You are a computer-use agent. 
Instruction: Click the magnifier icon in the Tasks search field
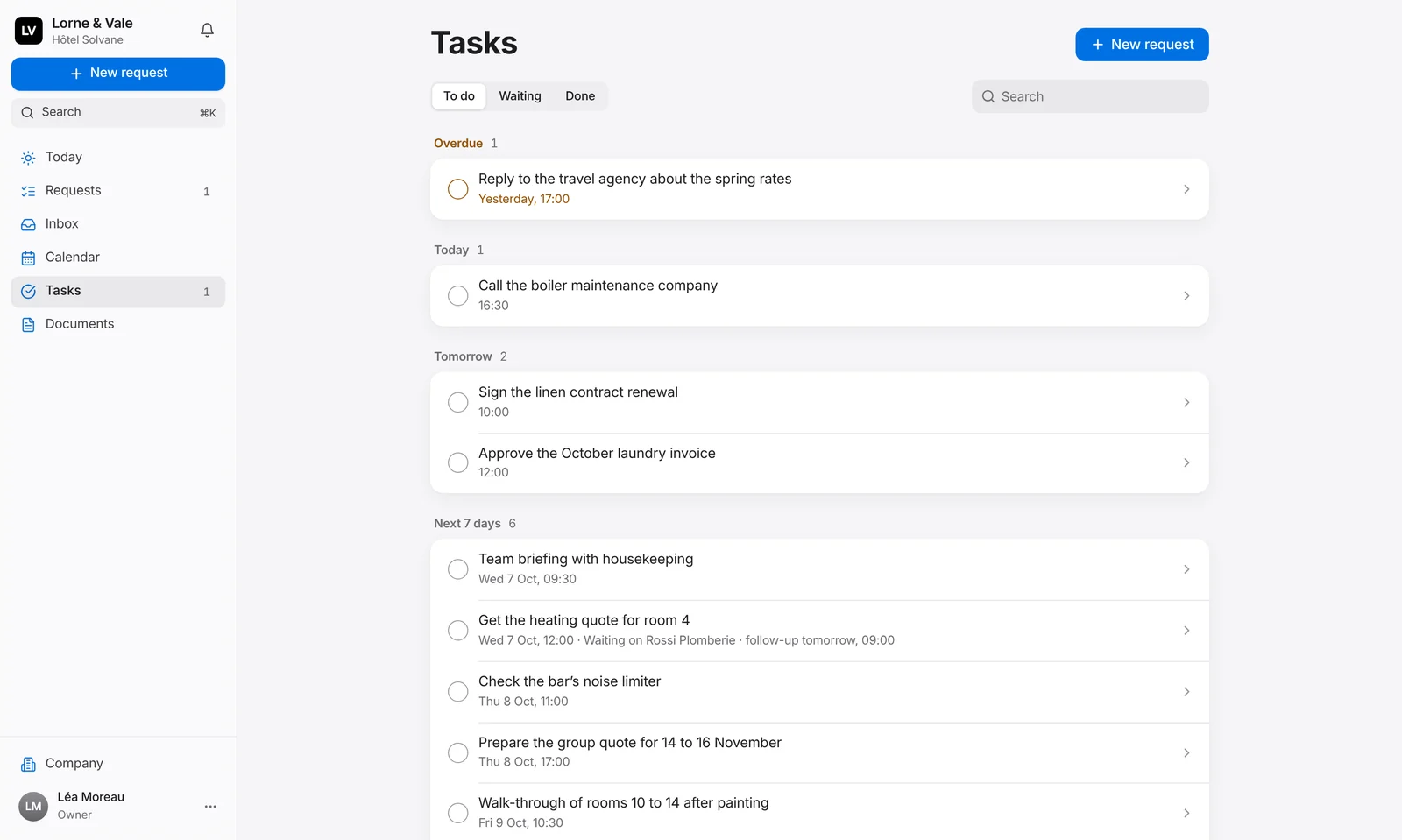point(988,96)
